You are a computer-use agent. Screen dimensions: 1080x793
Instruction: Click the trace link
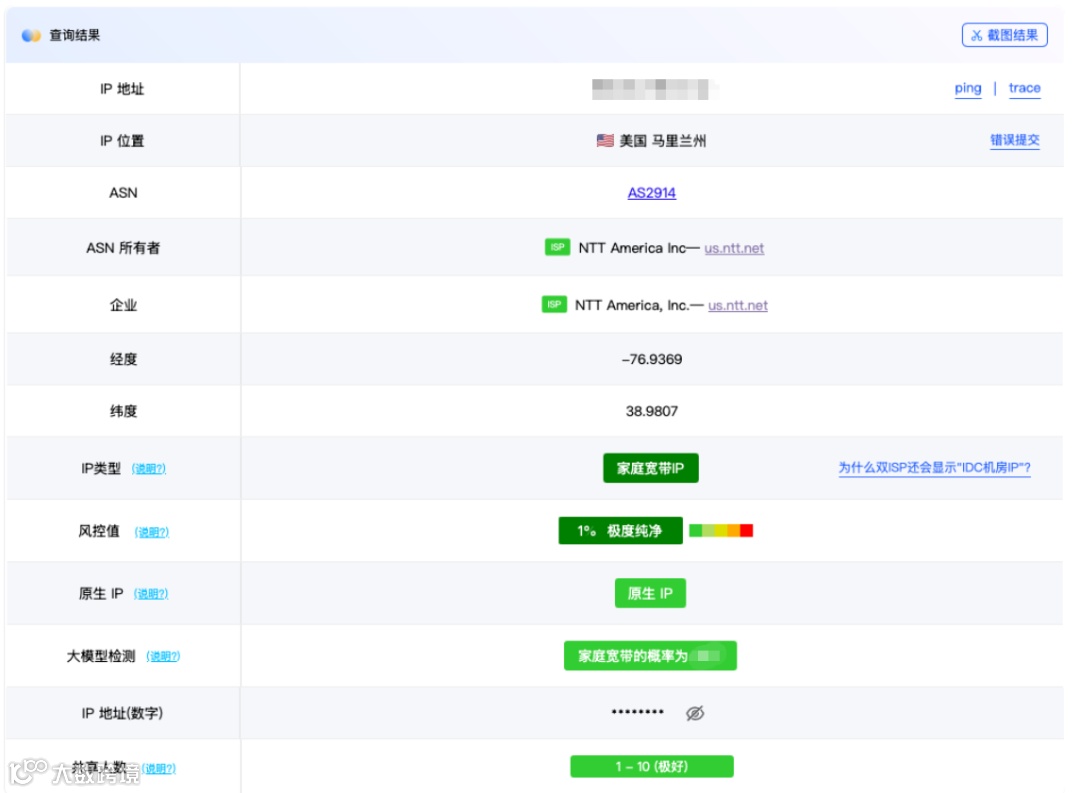click(1024, 88)
